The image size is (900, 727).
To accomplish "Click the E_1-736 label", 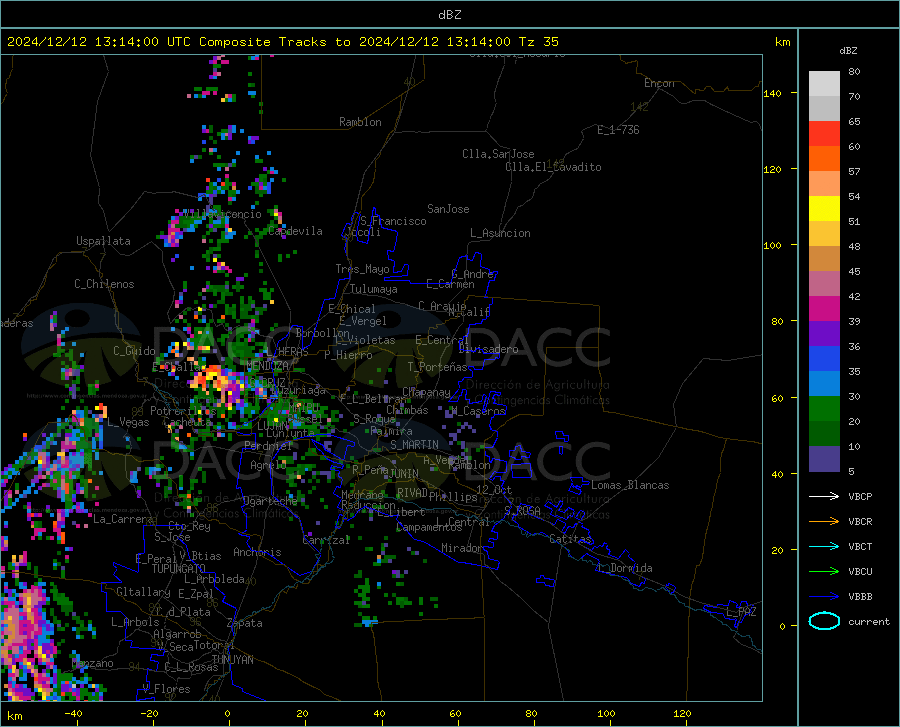I will 618,130.
